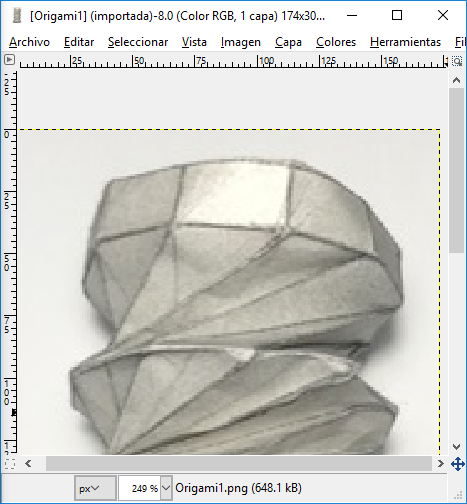Open the Herramientas menu

click(x=405, y=42)
